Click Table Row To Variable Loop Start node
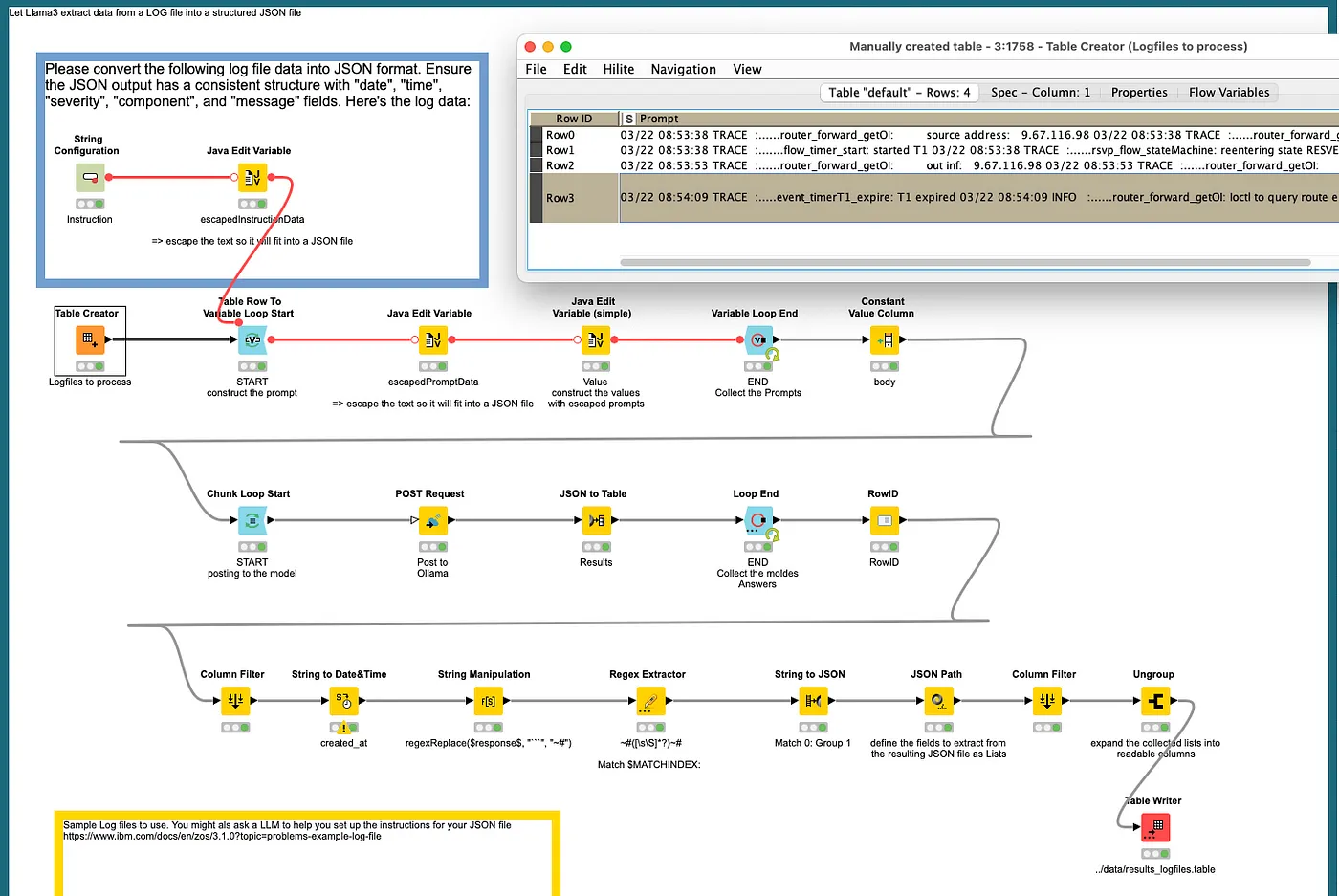 pyautogui.click(x=252, y=339)
